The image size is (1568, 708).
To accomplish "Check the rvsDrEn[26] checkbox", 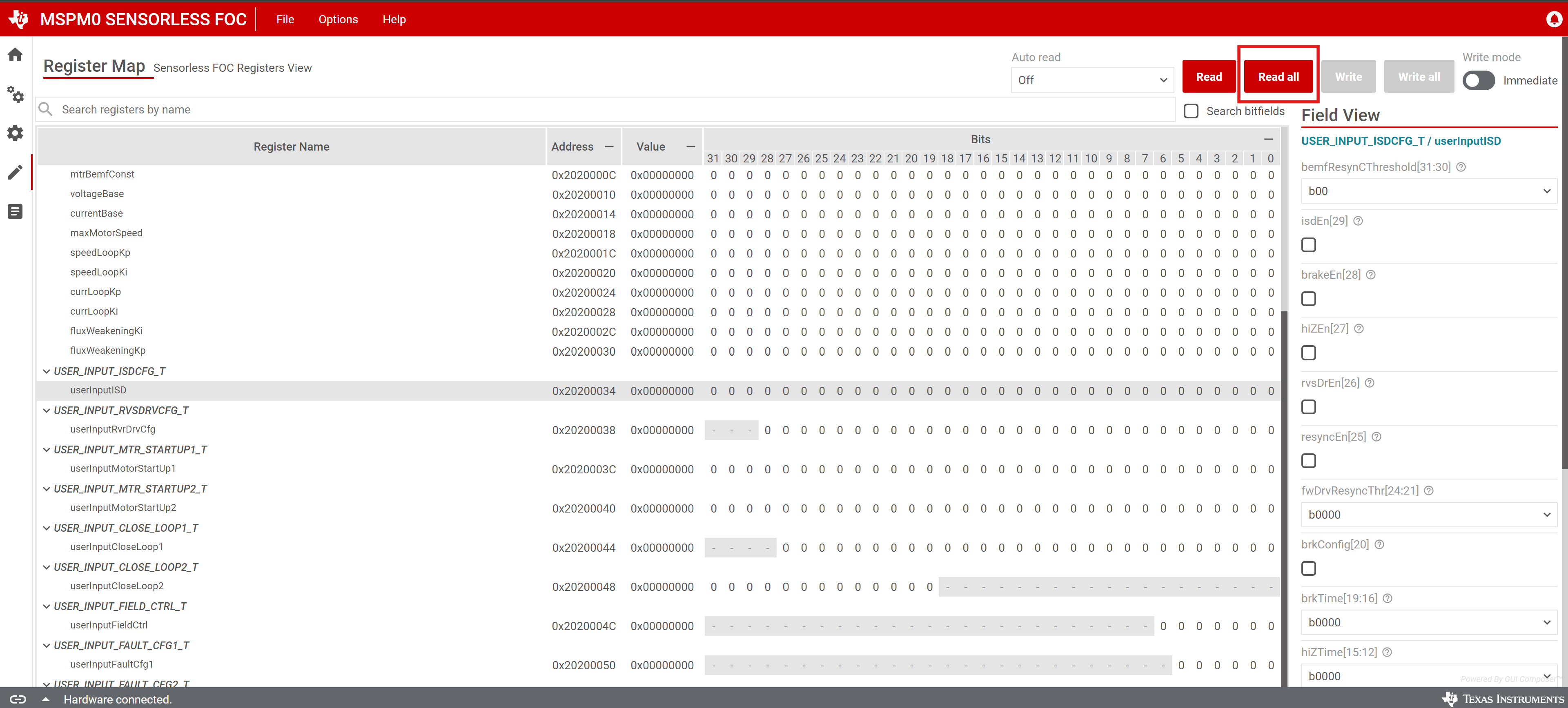I will click(1309, 407).
